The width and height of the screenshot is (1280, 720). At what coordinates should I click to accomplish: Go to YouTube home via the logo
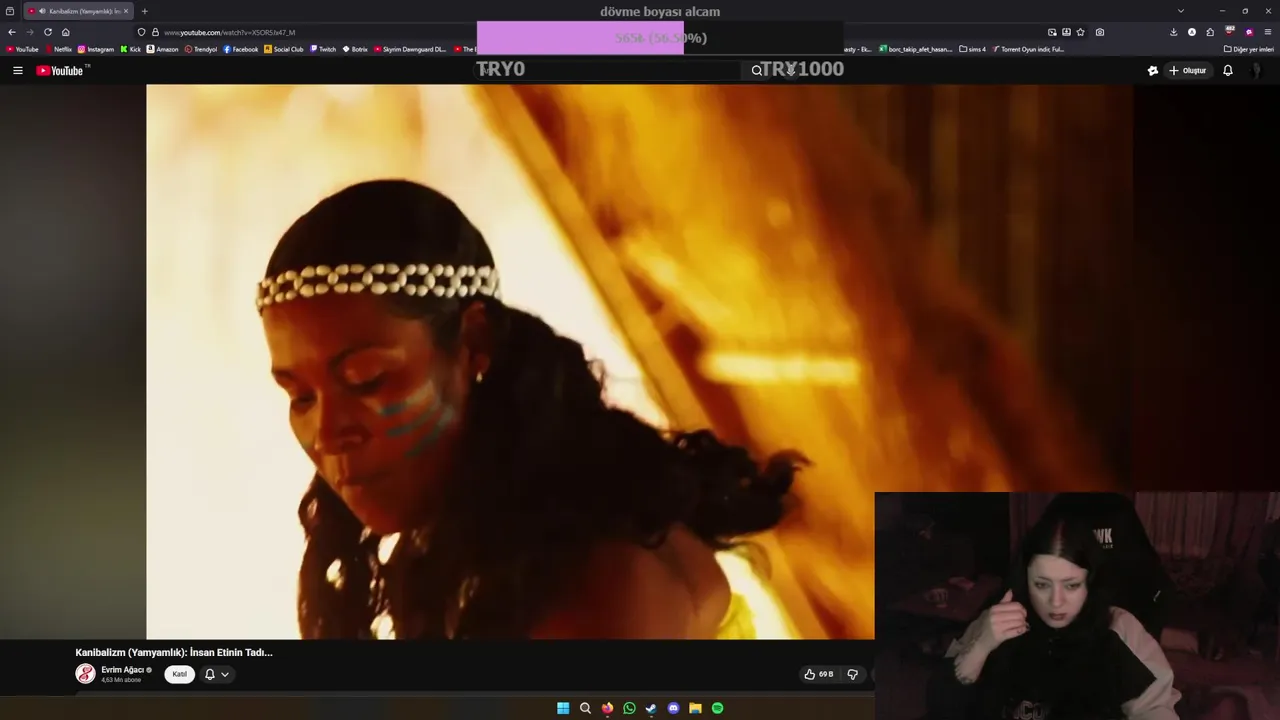coord(61,70)
